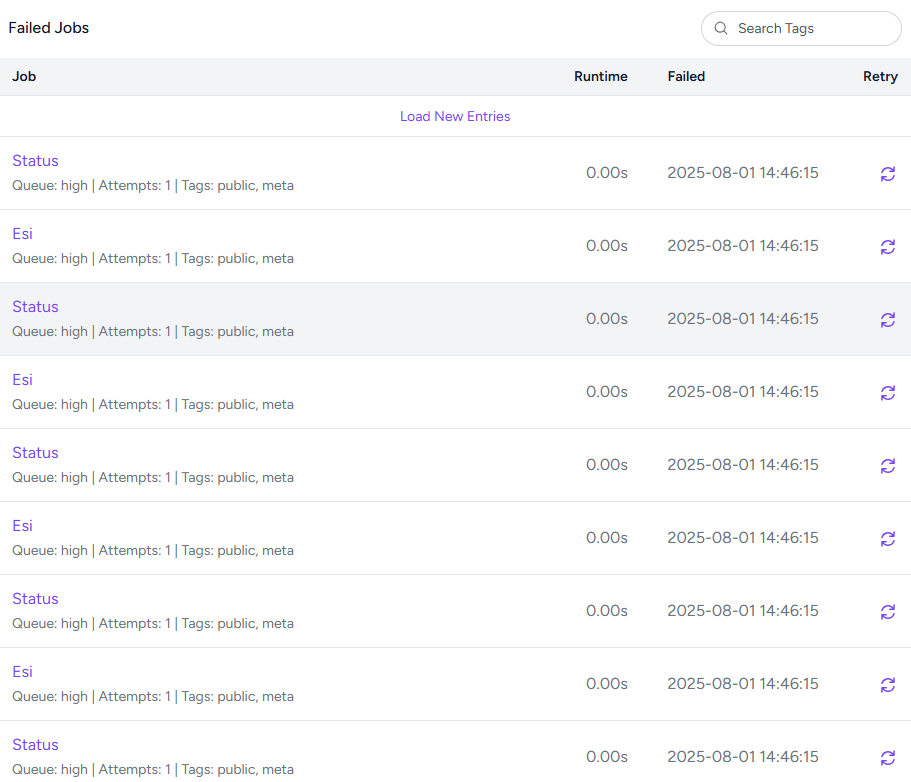This screenshot has width=911, height=782.
Task: Open the first Status job details
Action: [35, 161]
